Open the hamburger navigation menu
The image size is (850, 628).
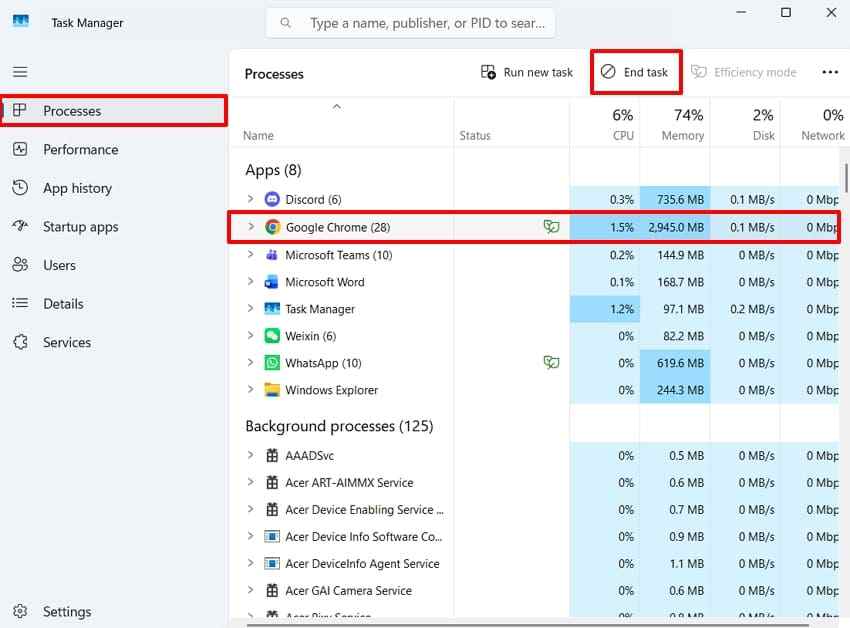point(20,72)
